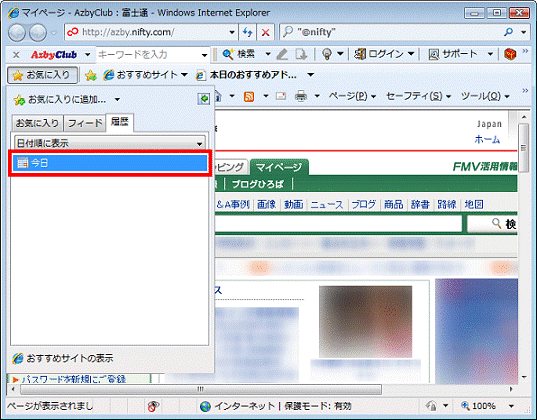
Task: Click the 商品 search category
Action: [x=393, y=205]
